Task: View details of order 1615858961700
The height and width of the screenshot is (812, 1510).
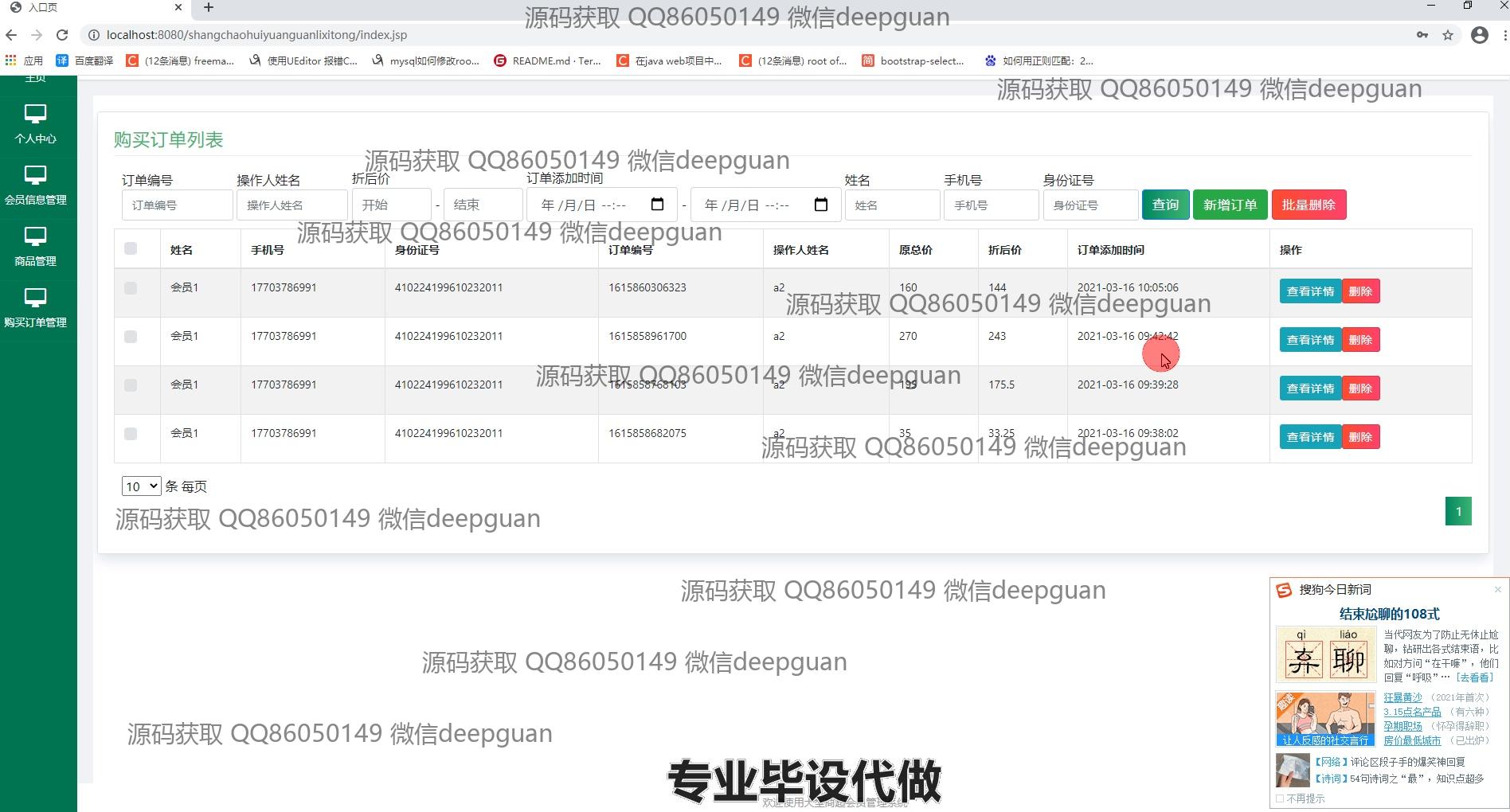Action: click(1310, 340)
